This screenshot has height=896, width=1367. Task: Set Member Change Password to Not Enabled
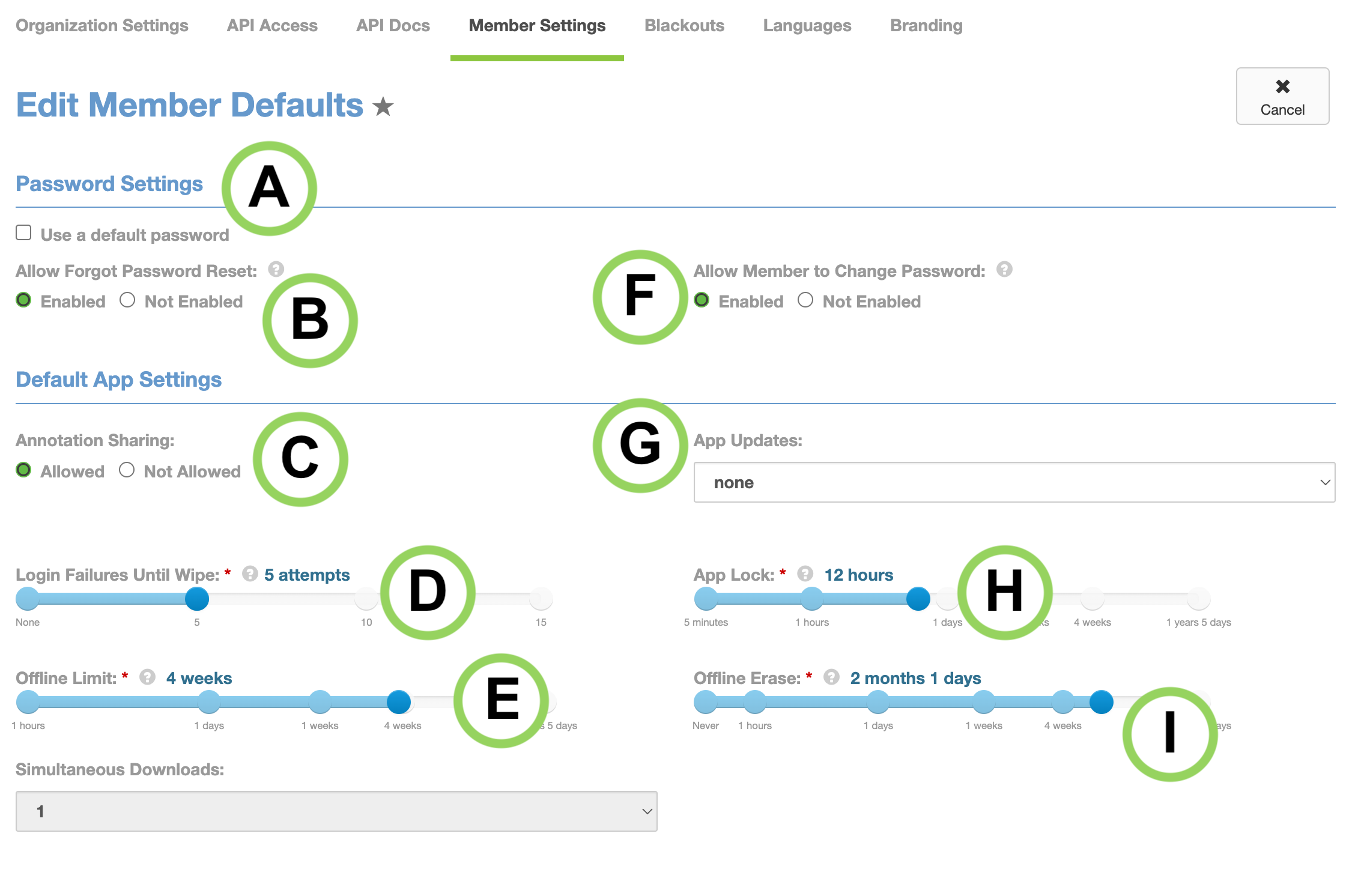point(805,300)
